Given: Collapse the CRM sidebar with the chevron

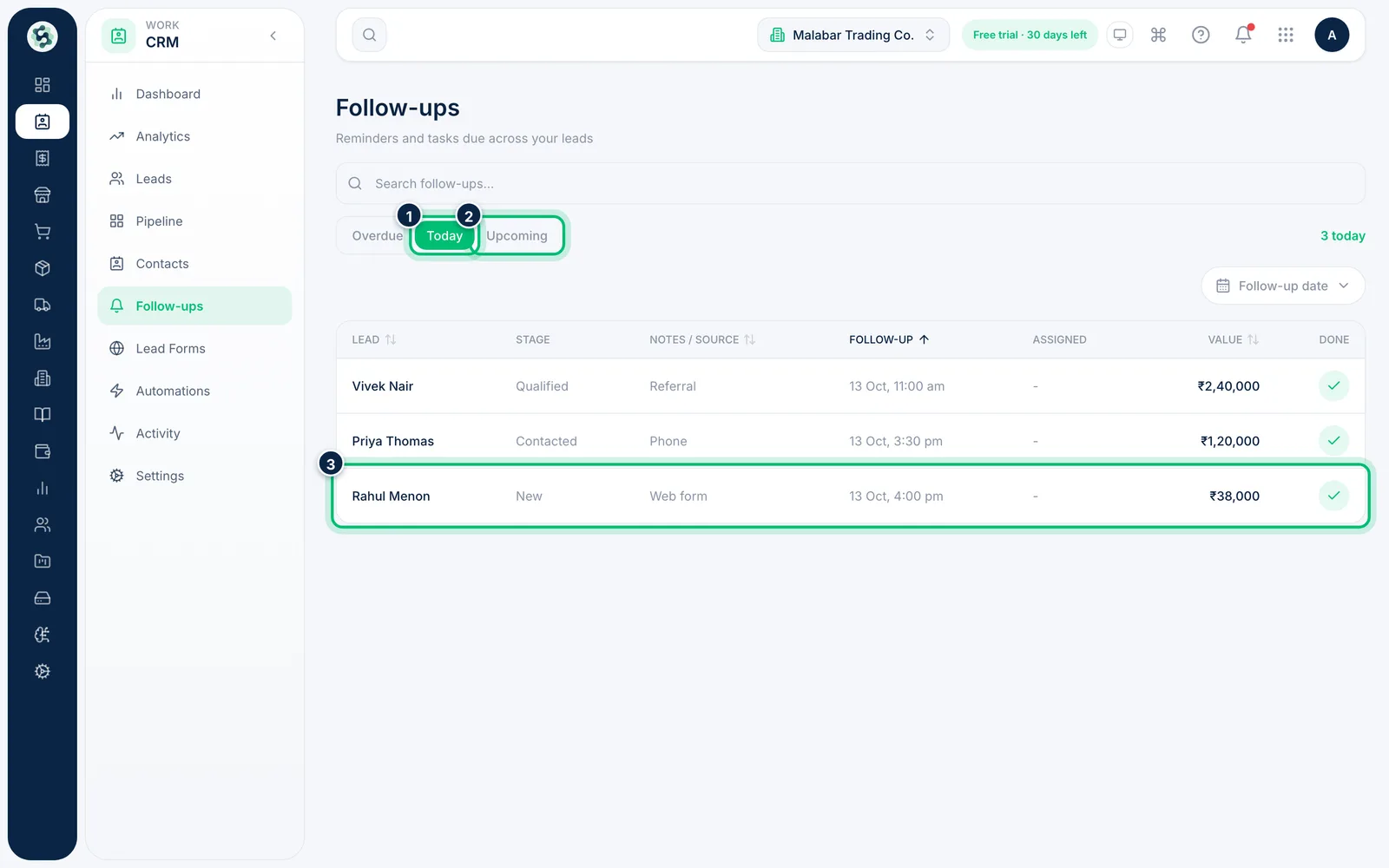Looking at the screenshot, I should point(273,36).
